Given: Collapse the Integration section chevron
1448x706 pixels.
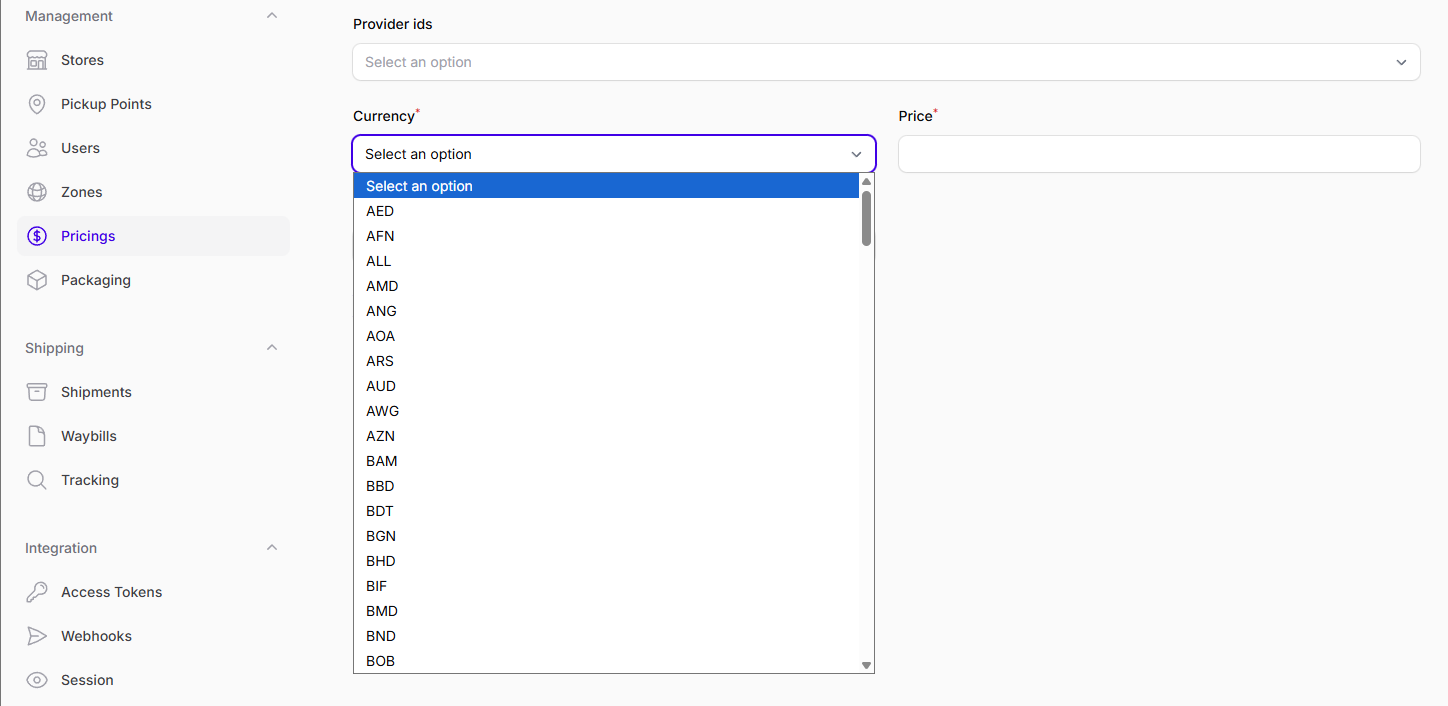Looking at the screenshot, I should click(x=272, y=548).
